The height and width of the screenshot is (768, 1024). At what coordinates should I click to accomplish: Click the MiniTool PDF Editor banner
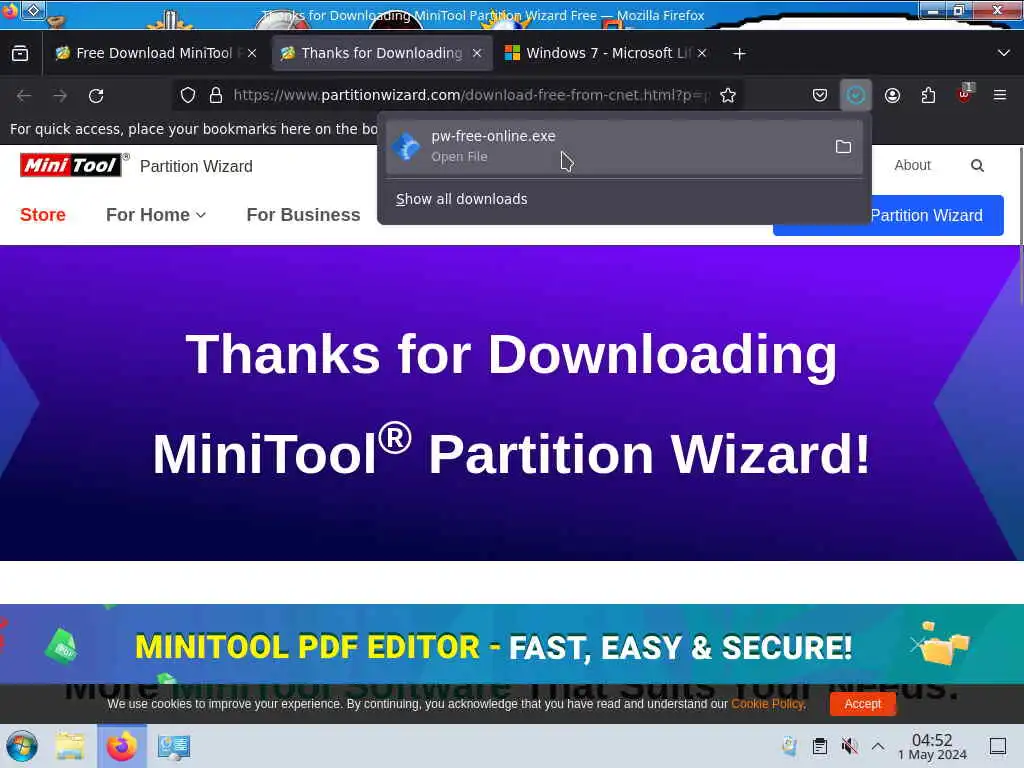click(x=512, y=645)
